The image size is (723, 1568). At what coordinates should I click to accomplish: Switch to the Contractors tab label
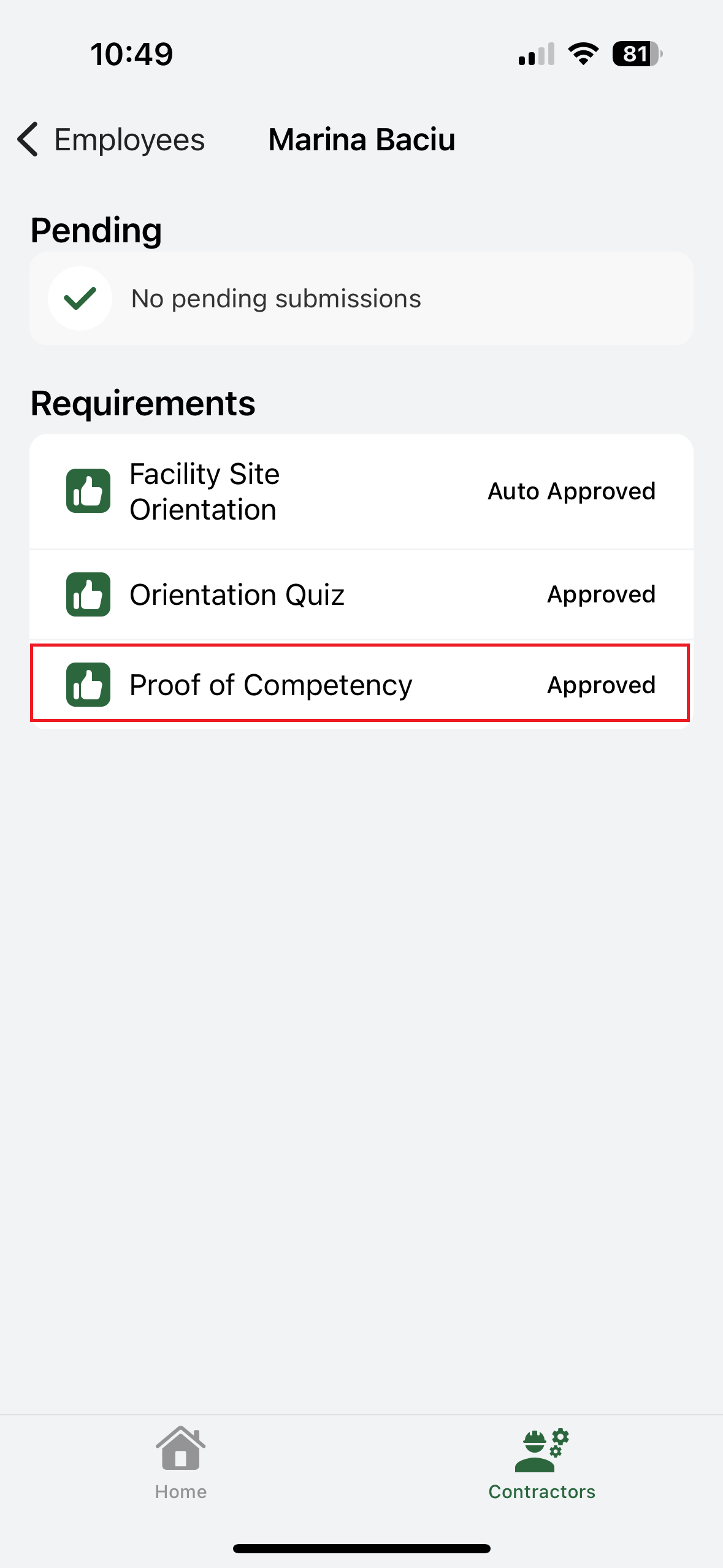pos(541,1492)
